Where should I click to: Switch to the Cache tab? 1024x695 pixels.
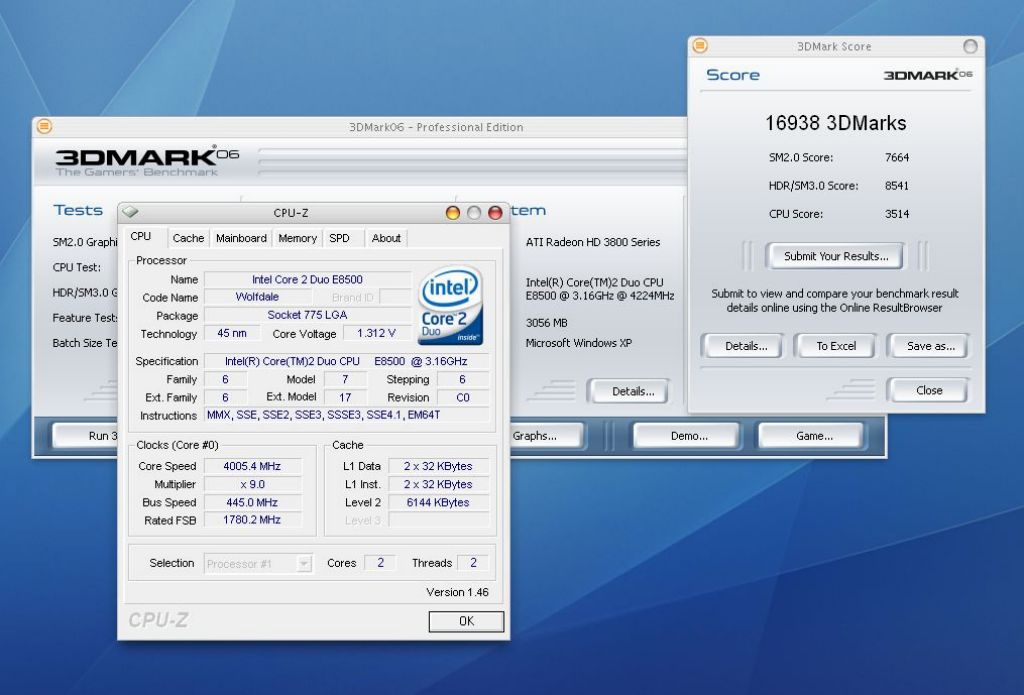point(188,238)
